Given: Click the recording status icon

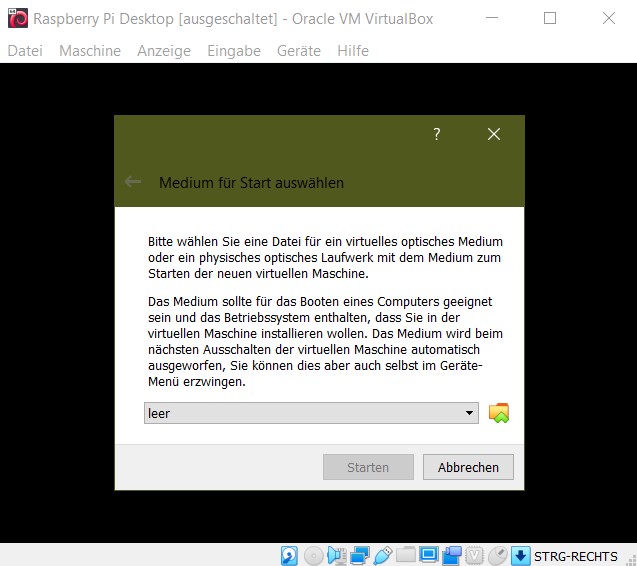Looking at the screenshot, I should tap(452, 555).
